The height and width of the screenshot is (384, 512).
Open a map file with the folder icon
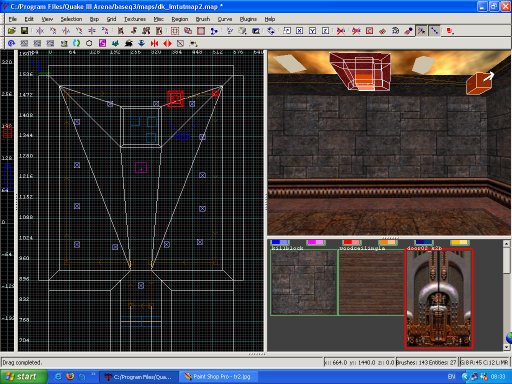tap(12, 31)
